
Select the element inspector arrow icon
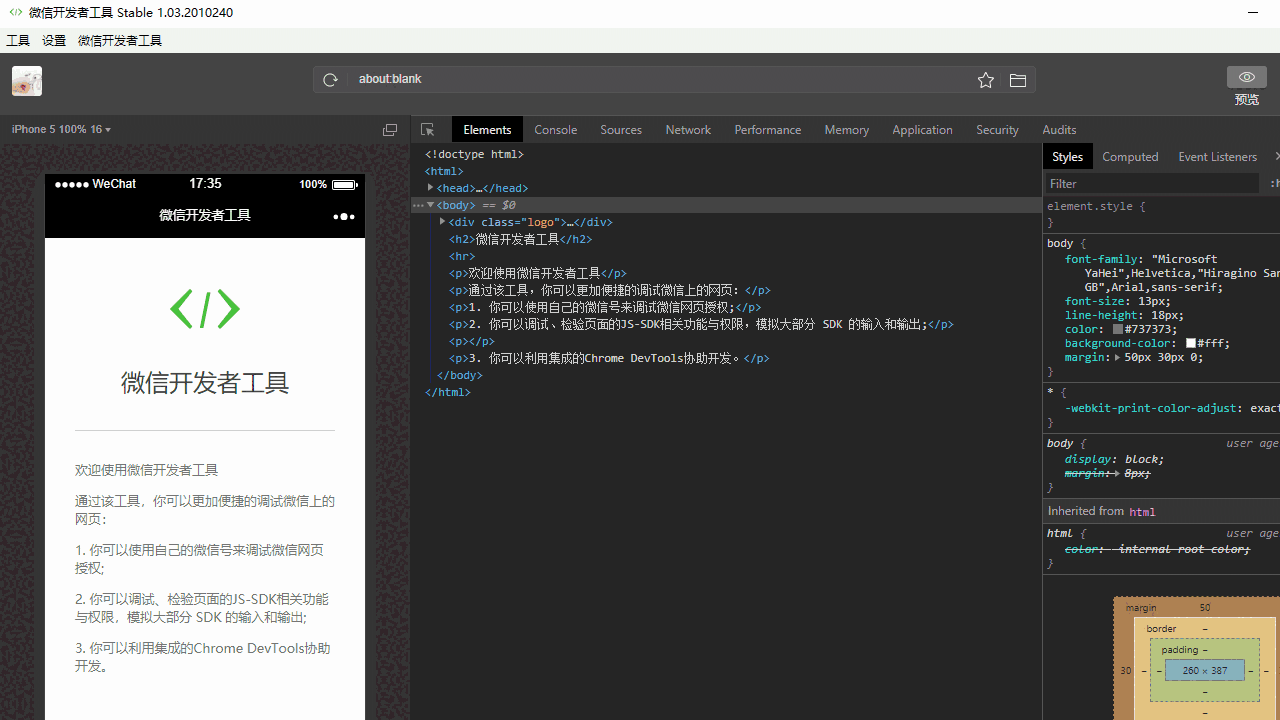(428, 129)
